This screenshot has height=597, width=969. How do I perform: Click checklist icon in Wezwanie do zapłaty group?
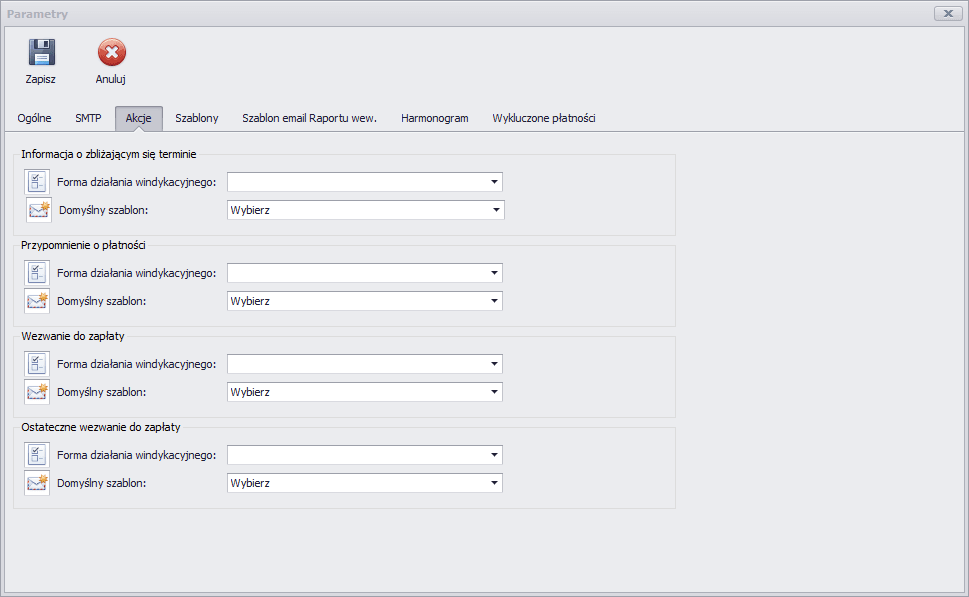point(37,363)
